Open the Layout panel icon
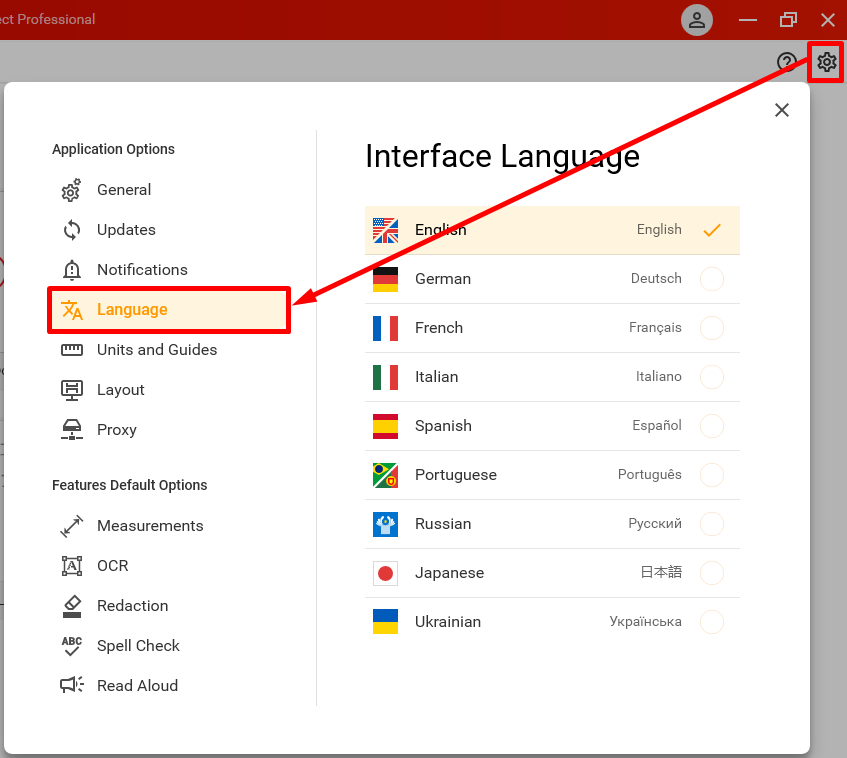 (71, 389)
